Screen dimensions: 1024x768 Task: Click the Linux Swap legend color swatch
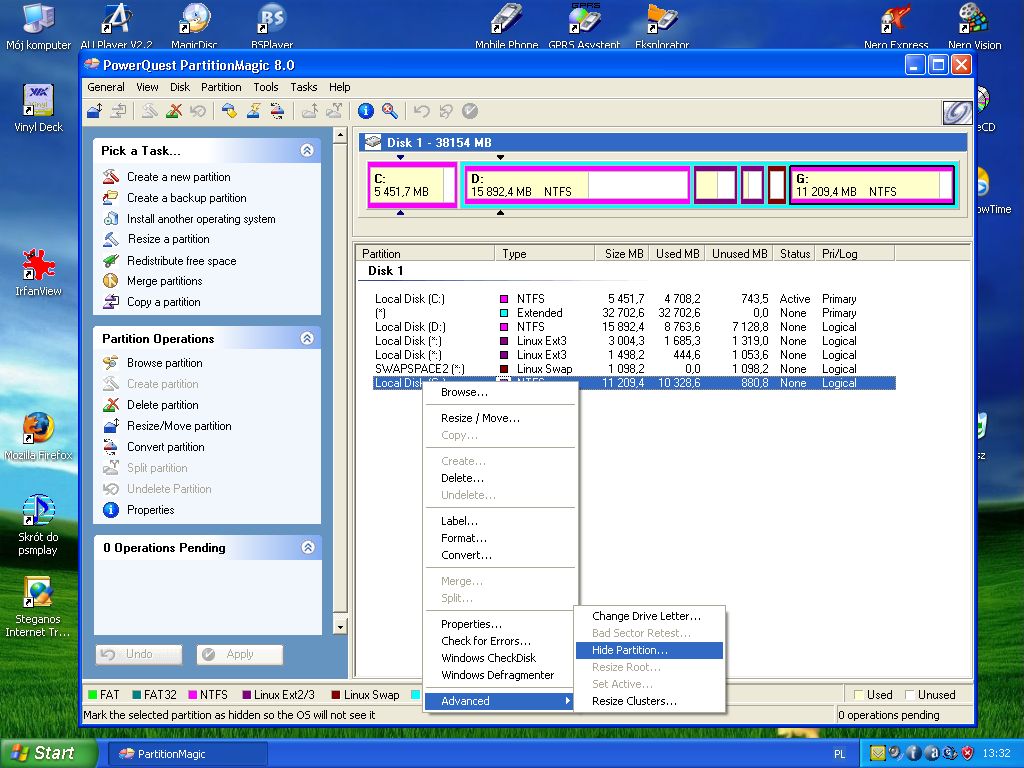336,695
